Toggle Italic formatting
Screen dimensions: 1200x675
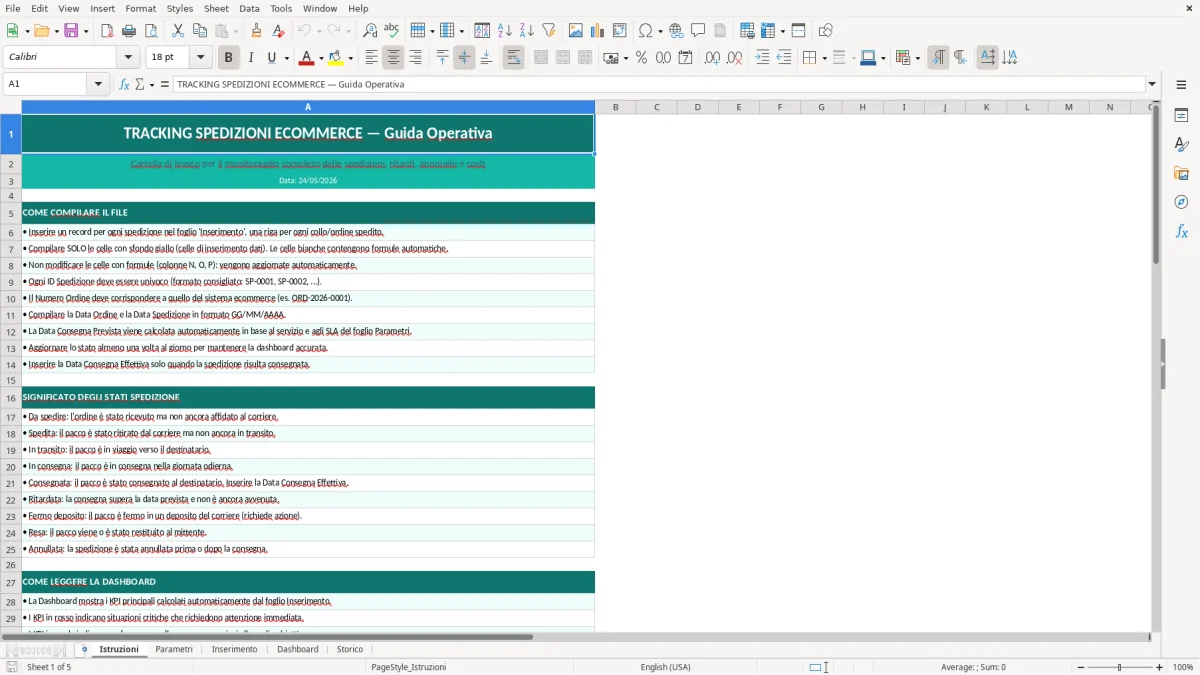(250, 58)
